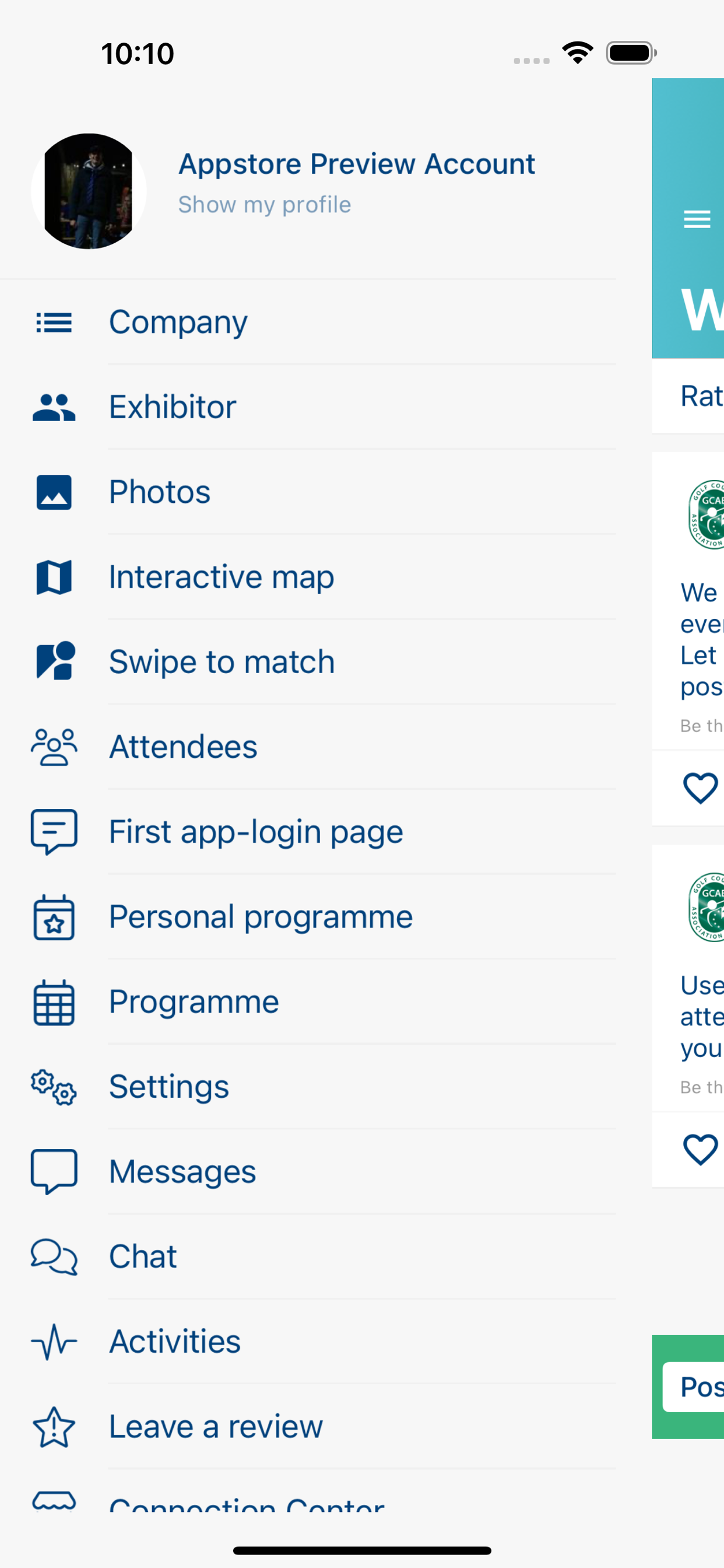Image resolution: width=724 pixels, height=1568 pixels.
Task: Tap the Personal programme calendar-star icon
Action: 54,918
